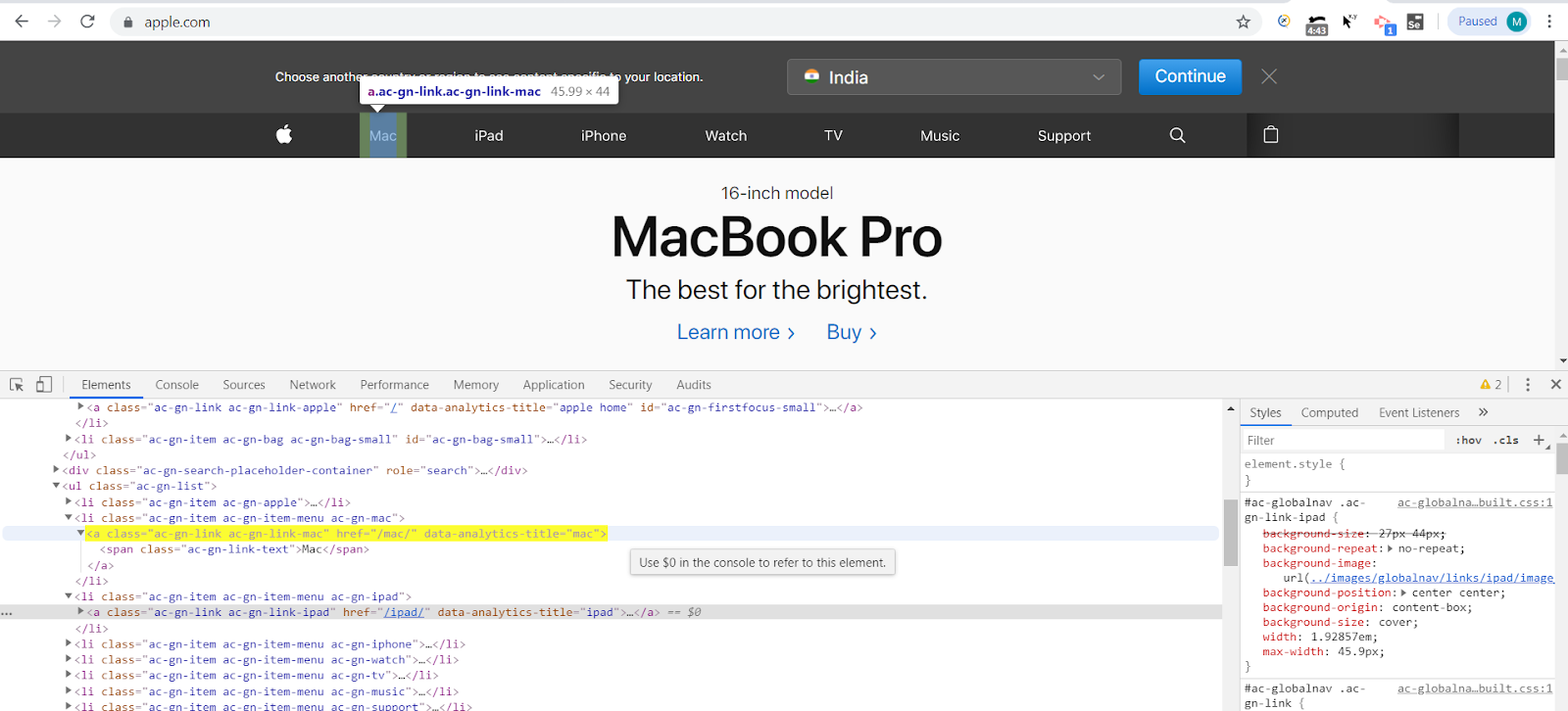Expand the background-repeat shorthand property
The height and width of the screenshot is (711, 1568).
[1390, 548]
